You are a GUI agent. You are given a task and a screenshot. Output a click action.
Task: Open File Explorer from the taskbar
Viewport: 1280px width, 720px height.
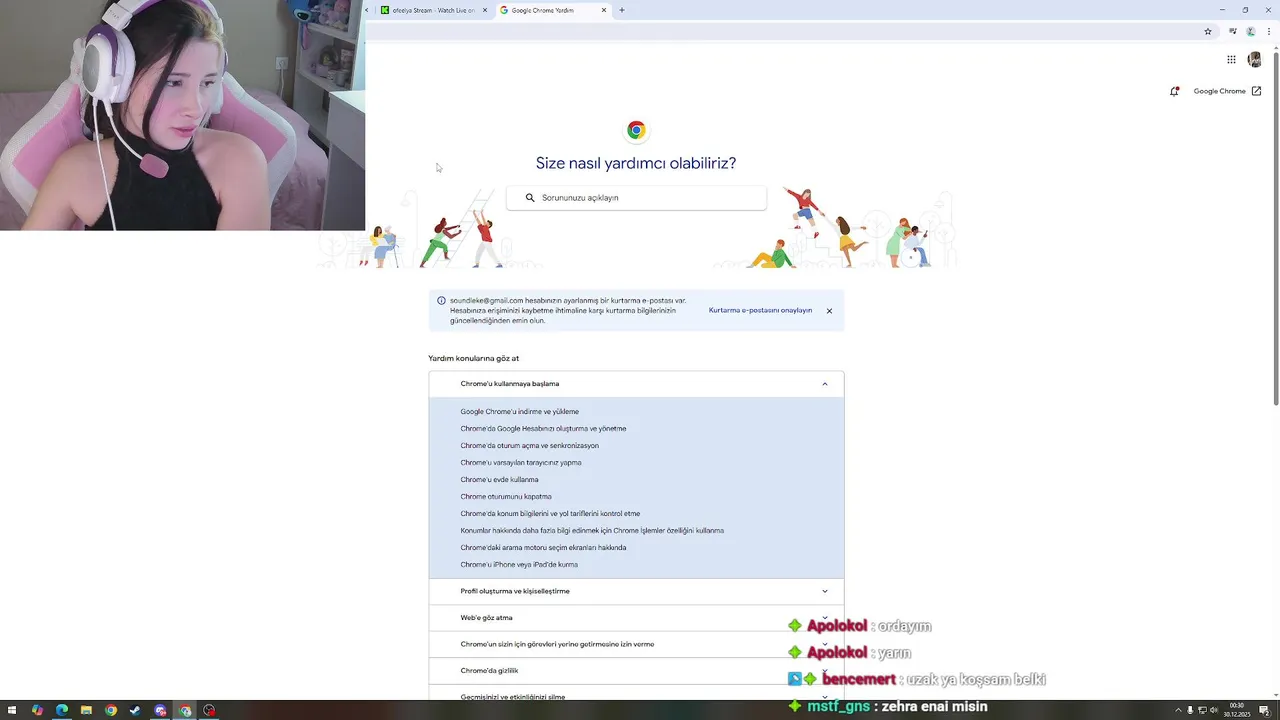86,710
